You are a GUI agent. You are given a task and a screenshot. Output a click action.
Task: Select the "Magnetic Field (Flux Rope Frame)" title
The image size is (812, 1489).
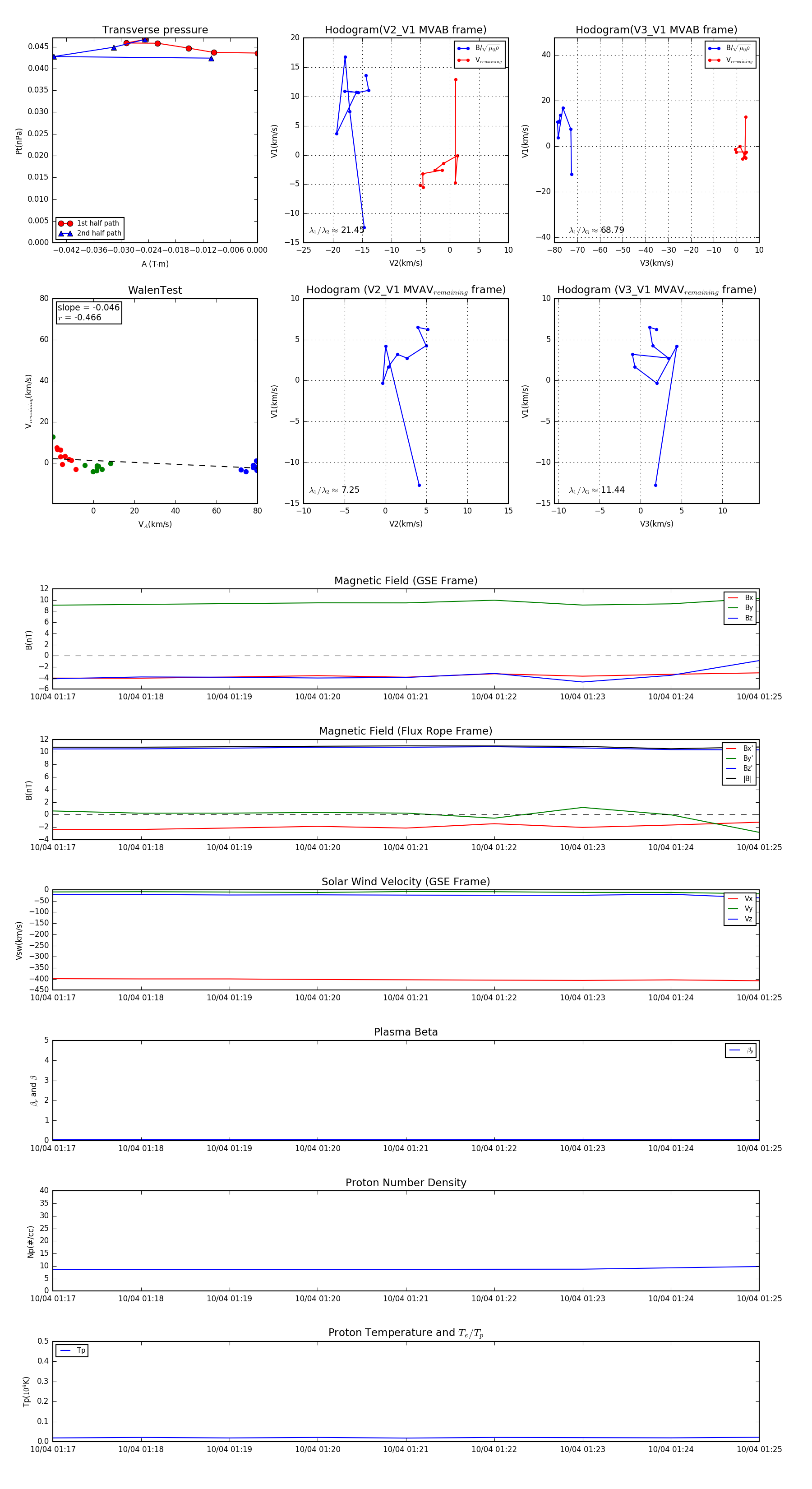406,731
